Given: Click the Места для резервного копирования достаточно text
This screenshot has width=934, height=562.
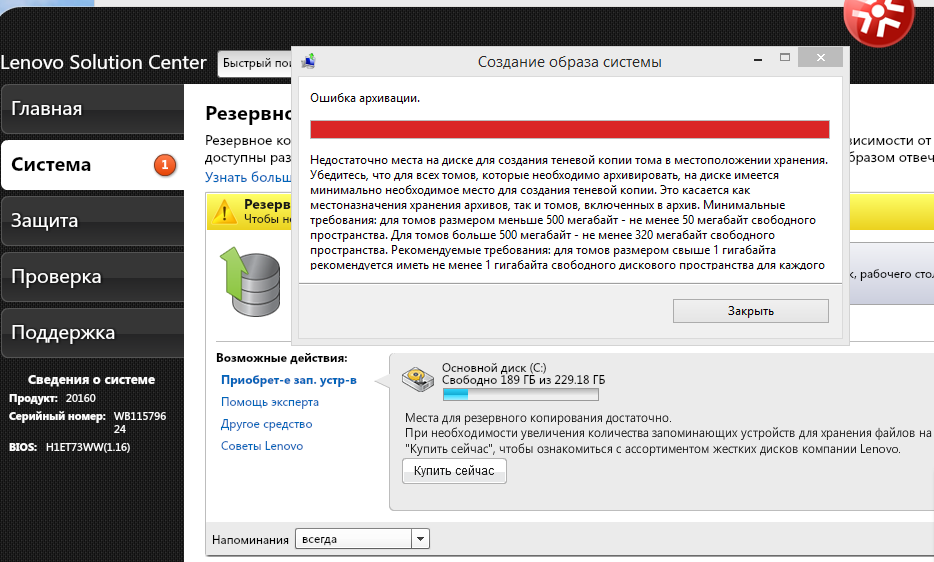Looking at the screenshot, I should pos(538,418).
